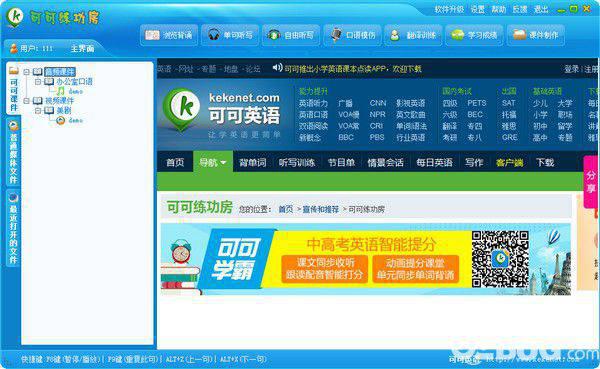Click the speaker icon beside the announcement

pyautogui.click(x=277, y=68)
